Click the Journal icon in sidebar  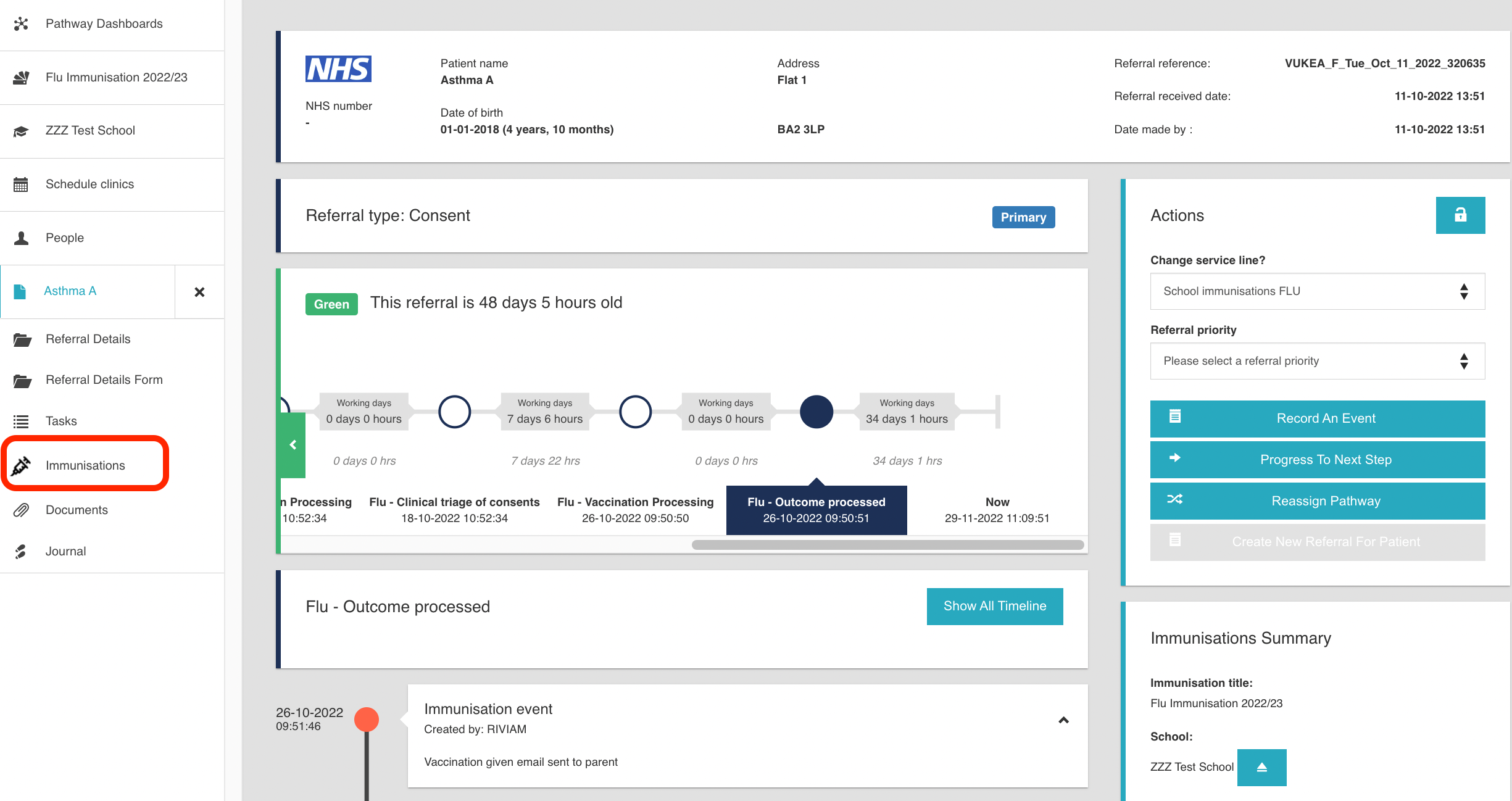(21, 551)
